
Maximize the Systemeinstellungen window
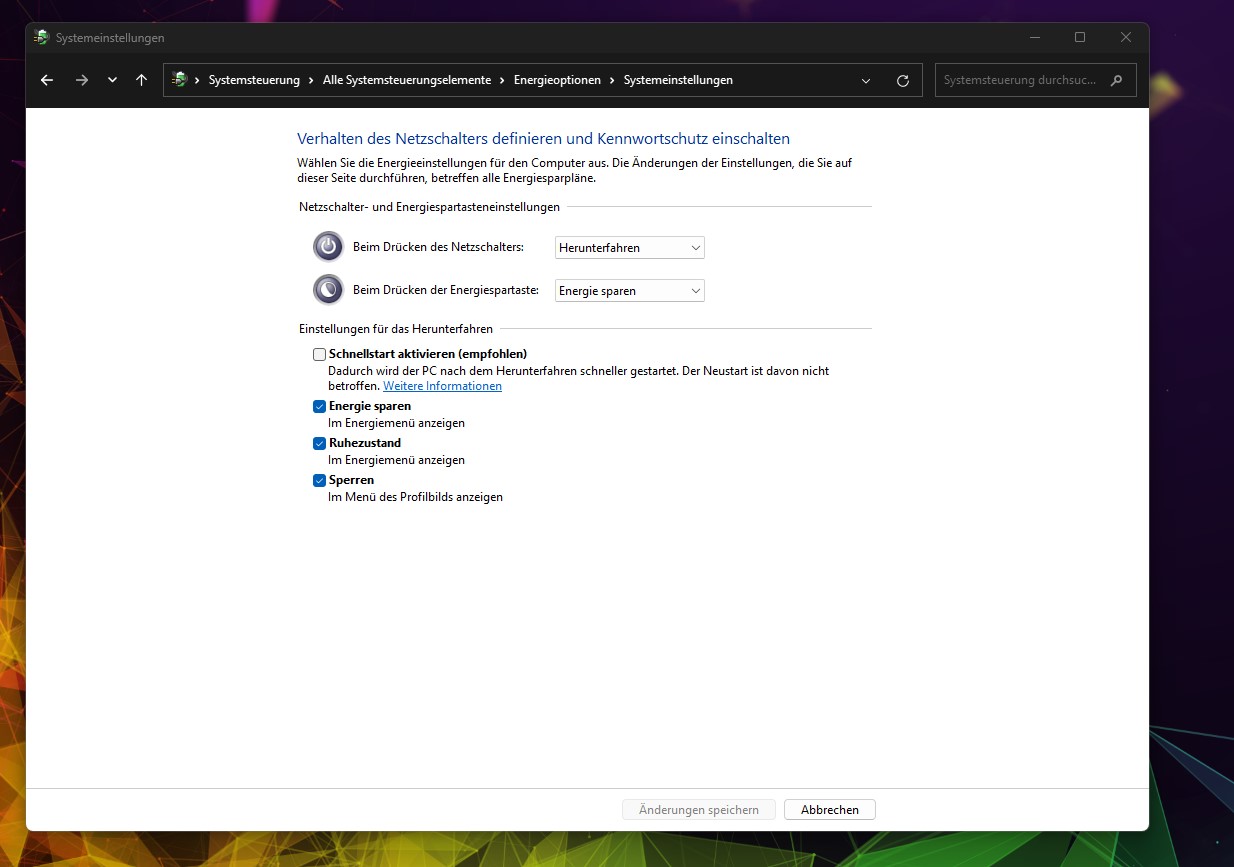click(1080, 38)
